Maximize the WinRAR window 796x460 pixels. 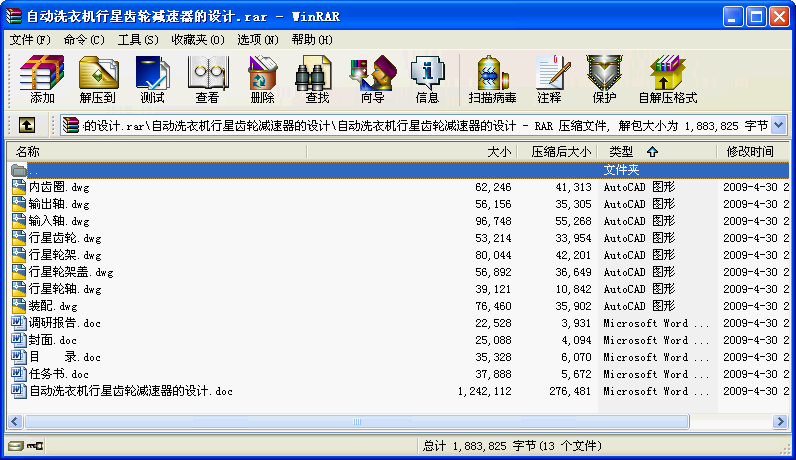(x=755, y=17)
